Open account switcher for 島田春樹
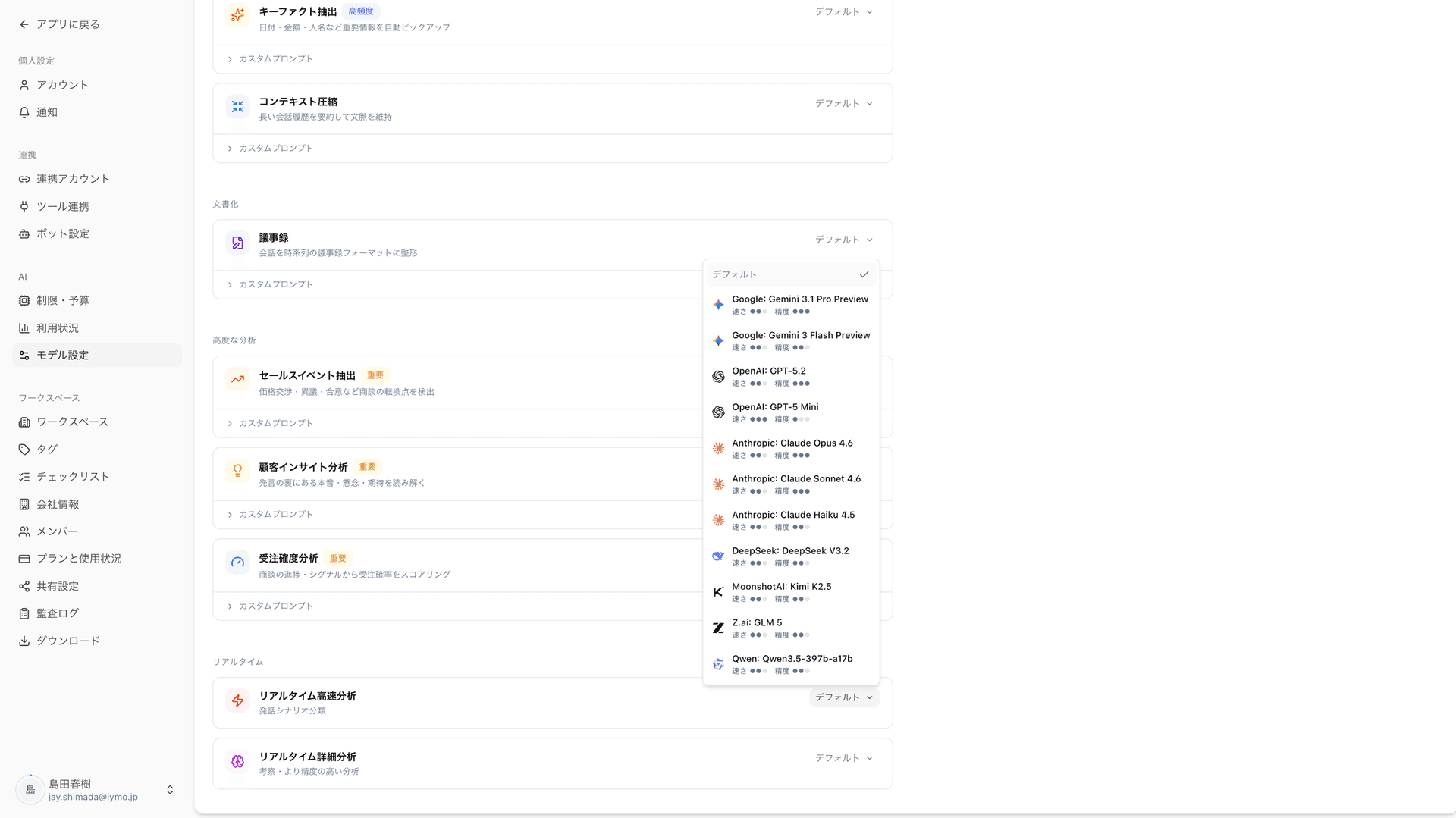This screenshot has width=1456, height=818. click(x=170, y=790)
